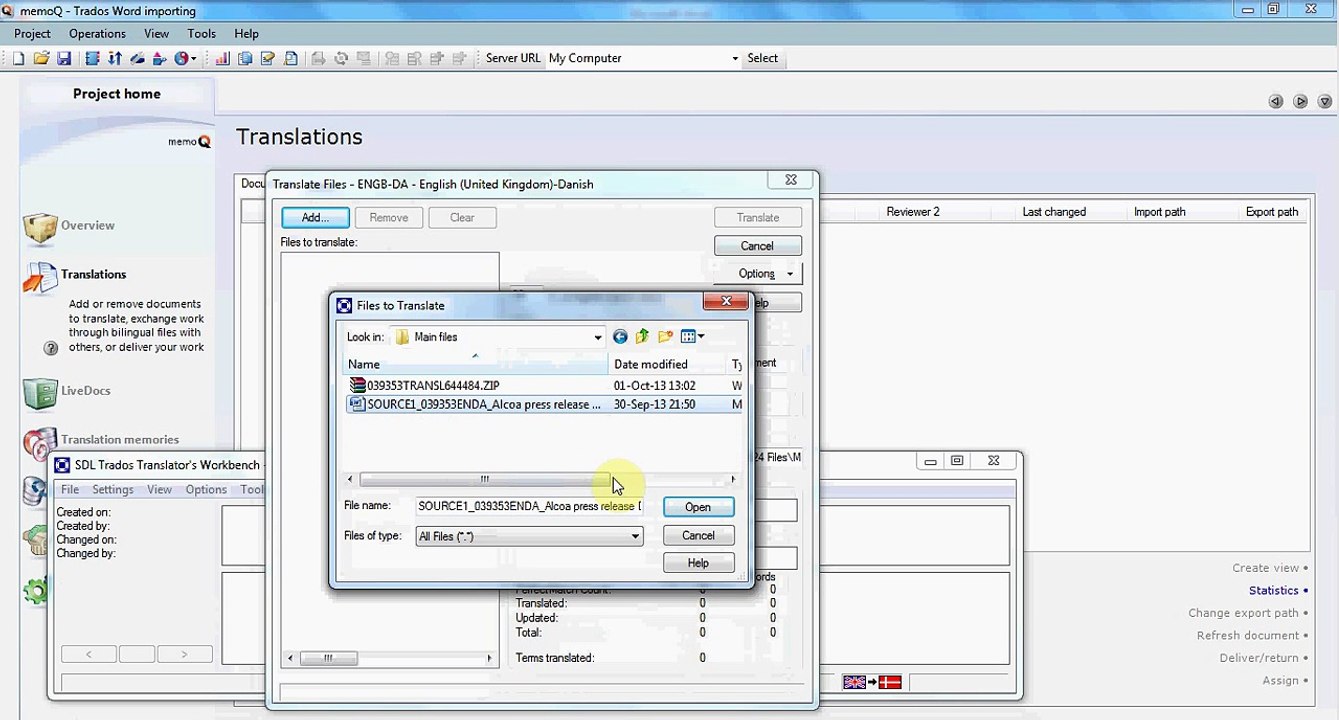
Task: Open Settings menu in Trados Workbench
Action: 113,489
